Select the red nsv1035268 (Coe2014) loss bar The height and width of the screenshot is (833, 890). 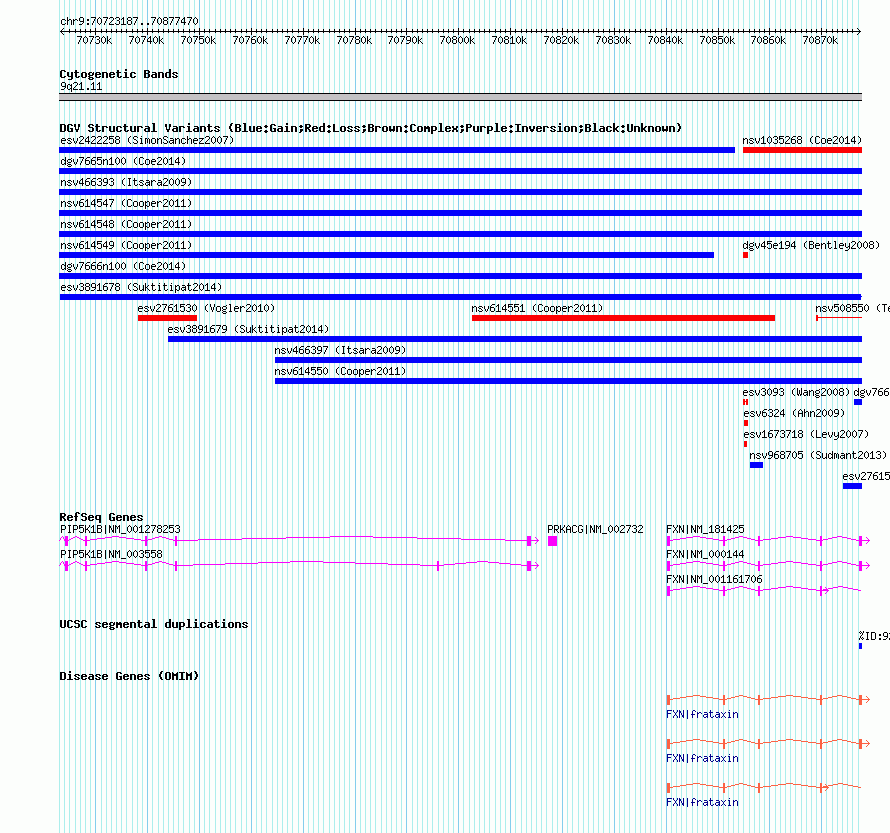(x=802, y=150)
